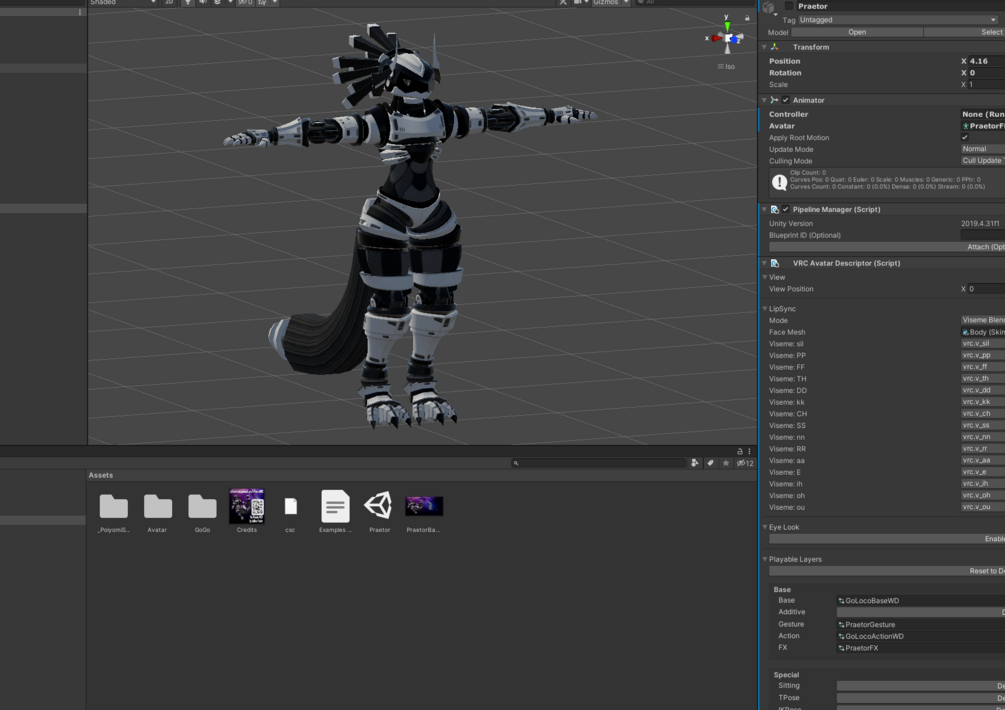Screen dimensions: 1005x710
Task: Select the Praetor Unity scene asset
Action: (x=379, y=511)
